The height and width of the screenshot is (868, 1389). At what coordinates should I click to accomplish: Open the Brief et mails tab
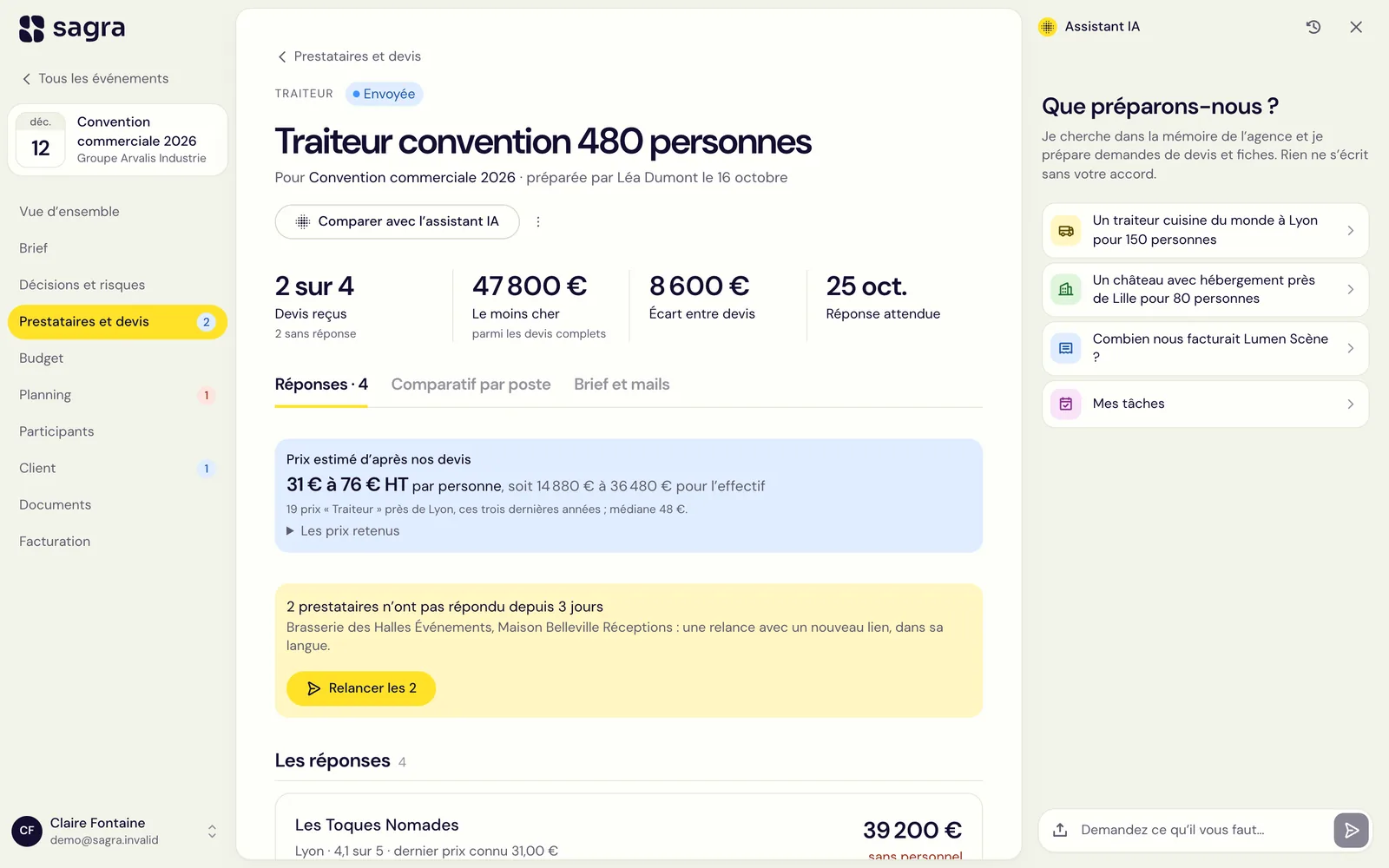point(622,385)
